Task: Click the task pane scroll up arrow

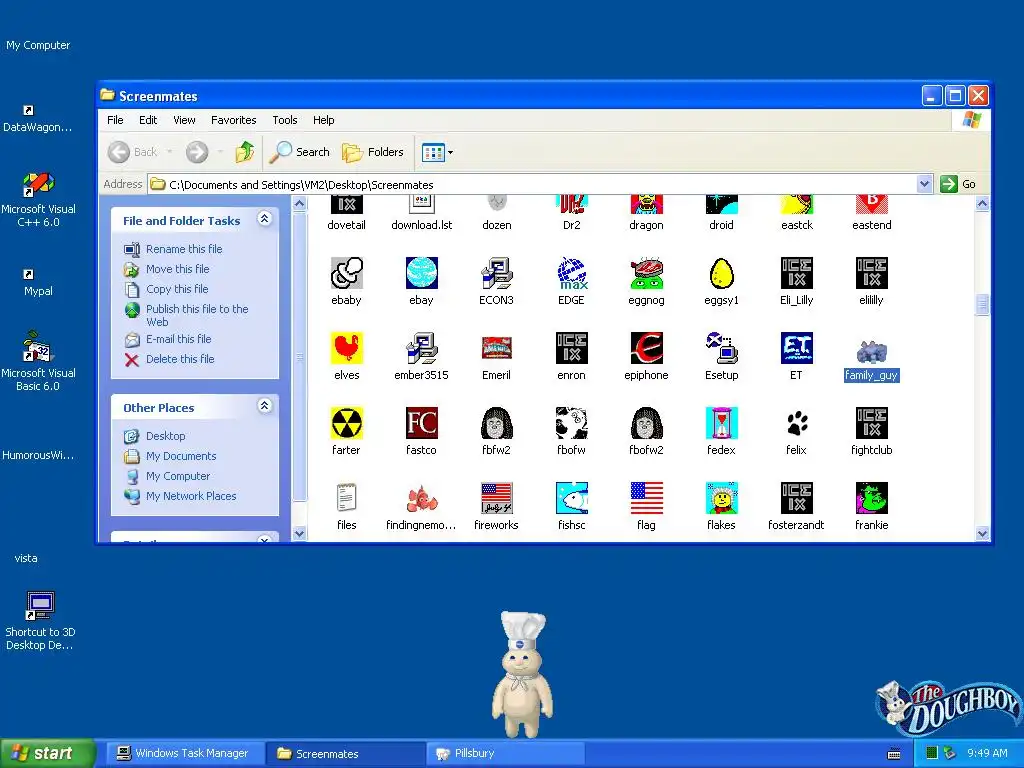Action: (299, 204)
